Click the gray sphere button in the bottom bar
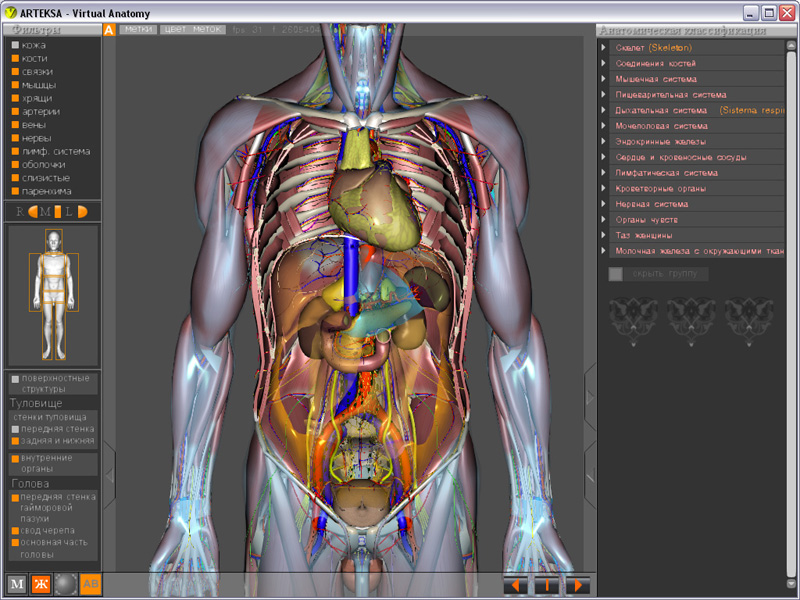800x600 pixels. pos(66,584)
